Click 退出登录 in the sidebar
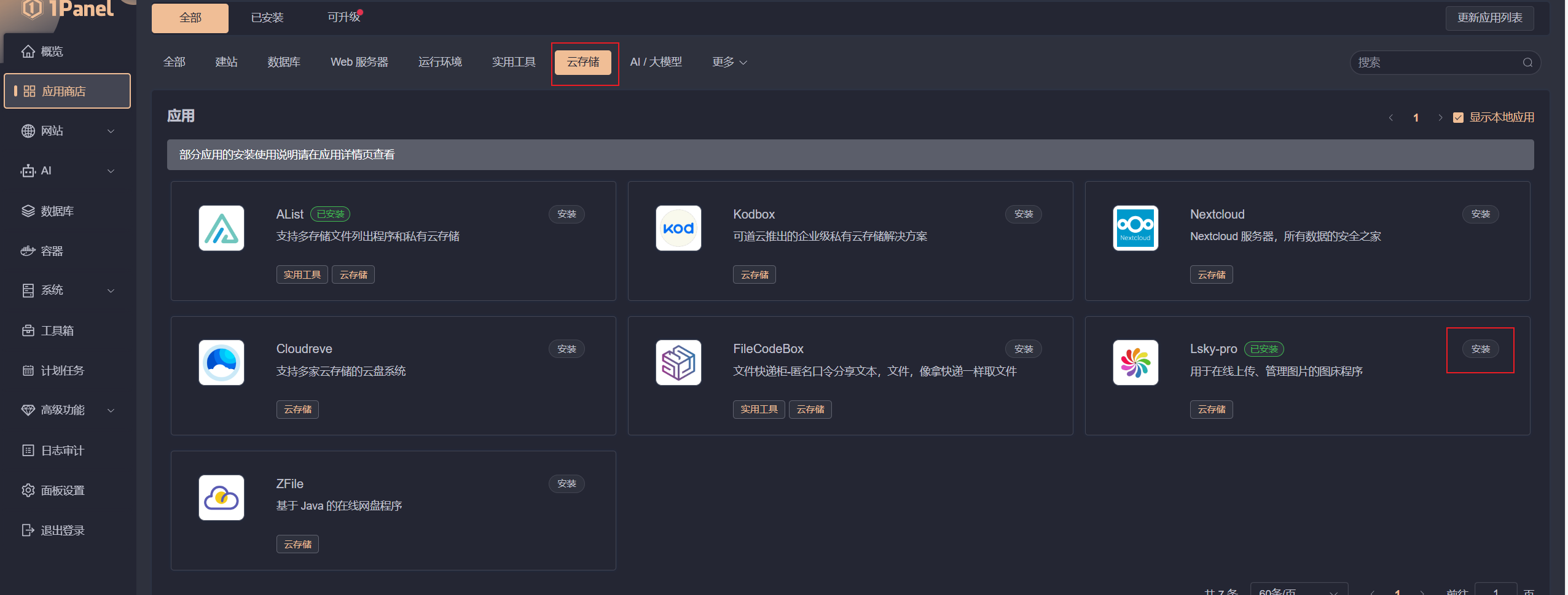This screenshot has height=595, width=1568. click(x=62, y=531)
